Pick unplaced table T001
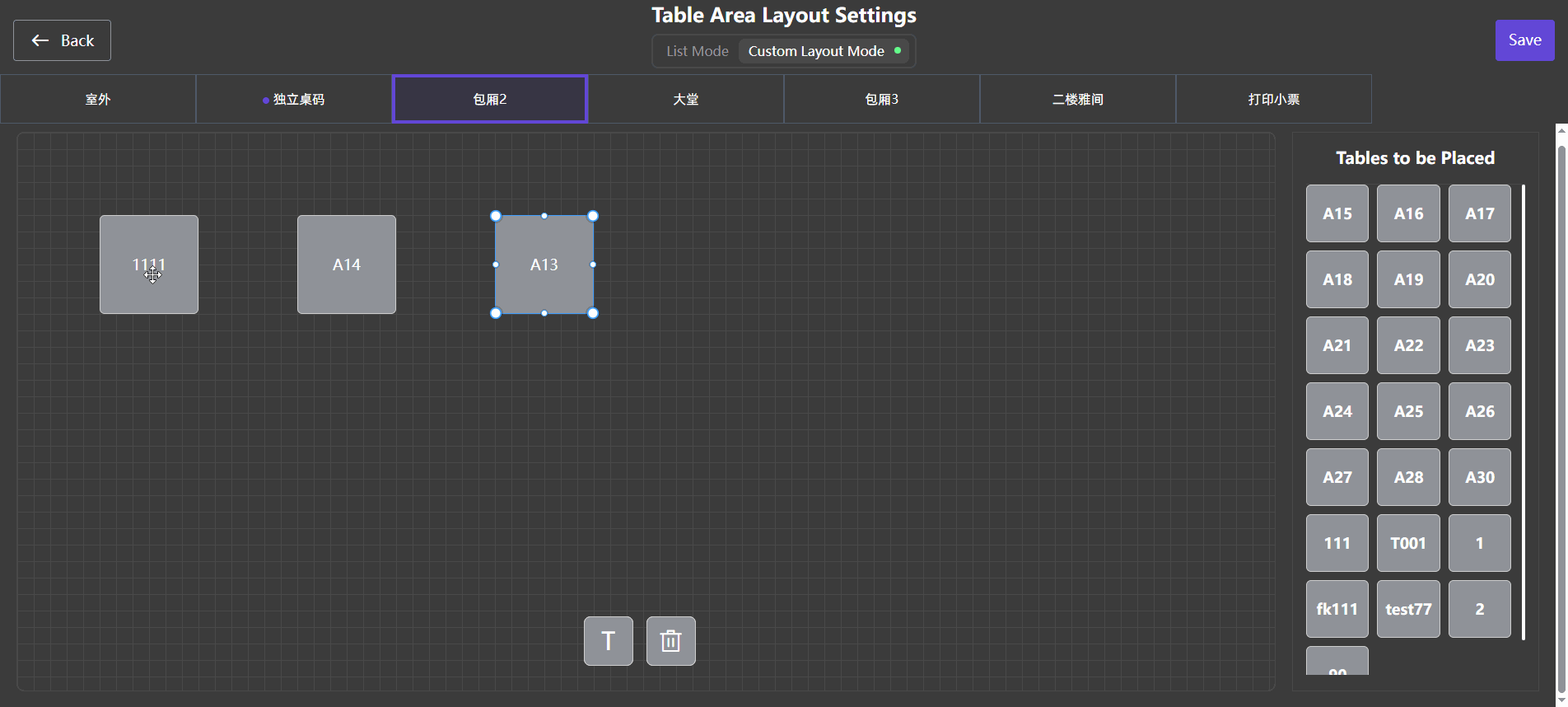 (1408, 543)
